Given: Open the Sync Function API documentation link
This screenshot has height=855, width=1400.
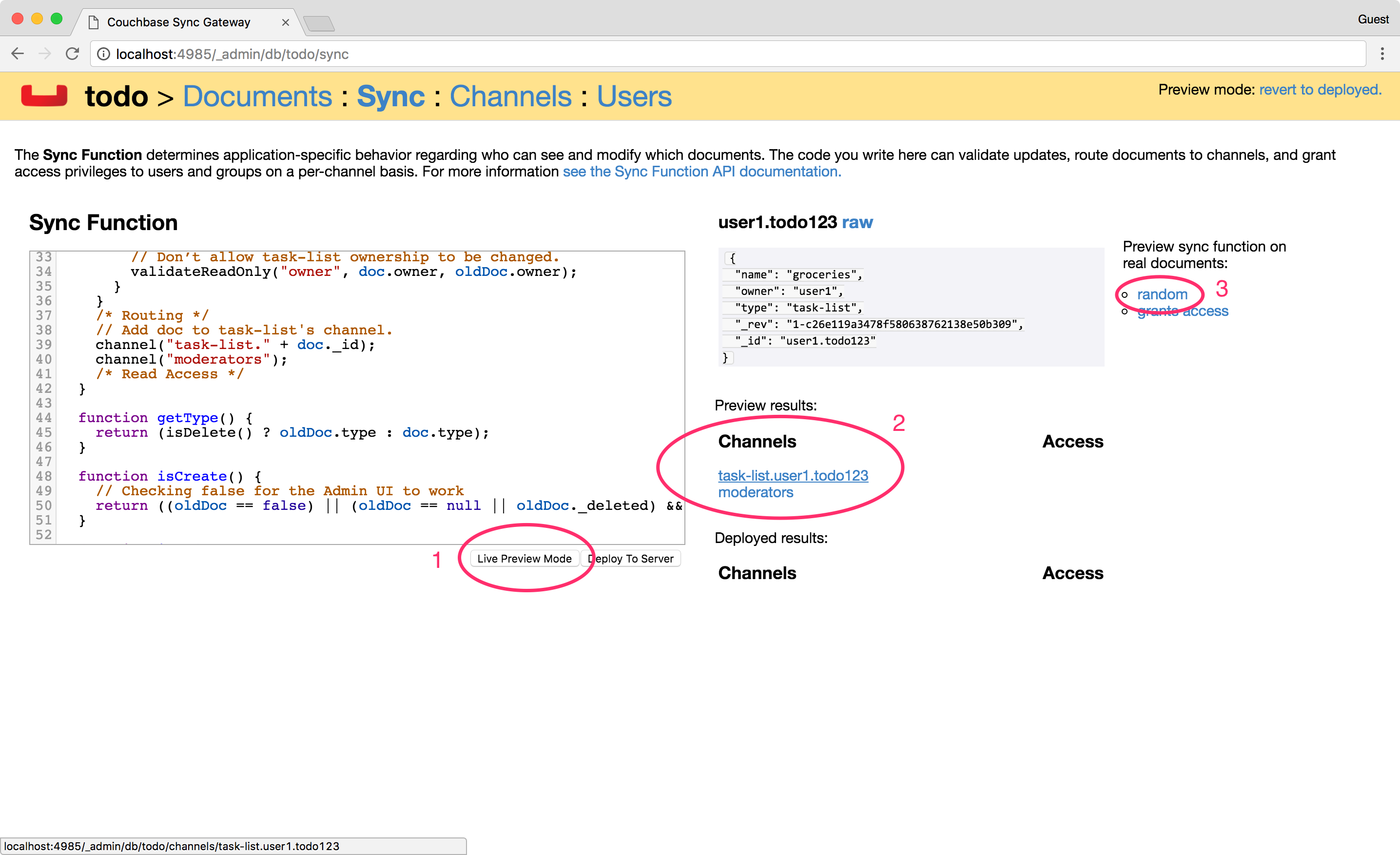Looking at the screenshot, I should [701, 172].
